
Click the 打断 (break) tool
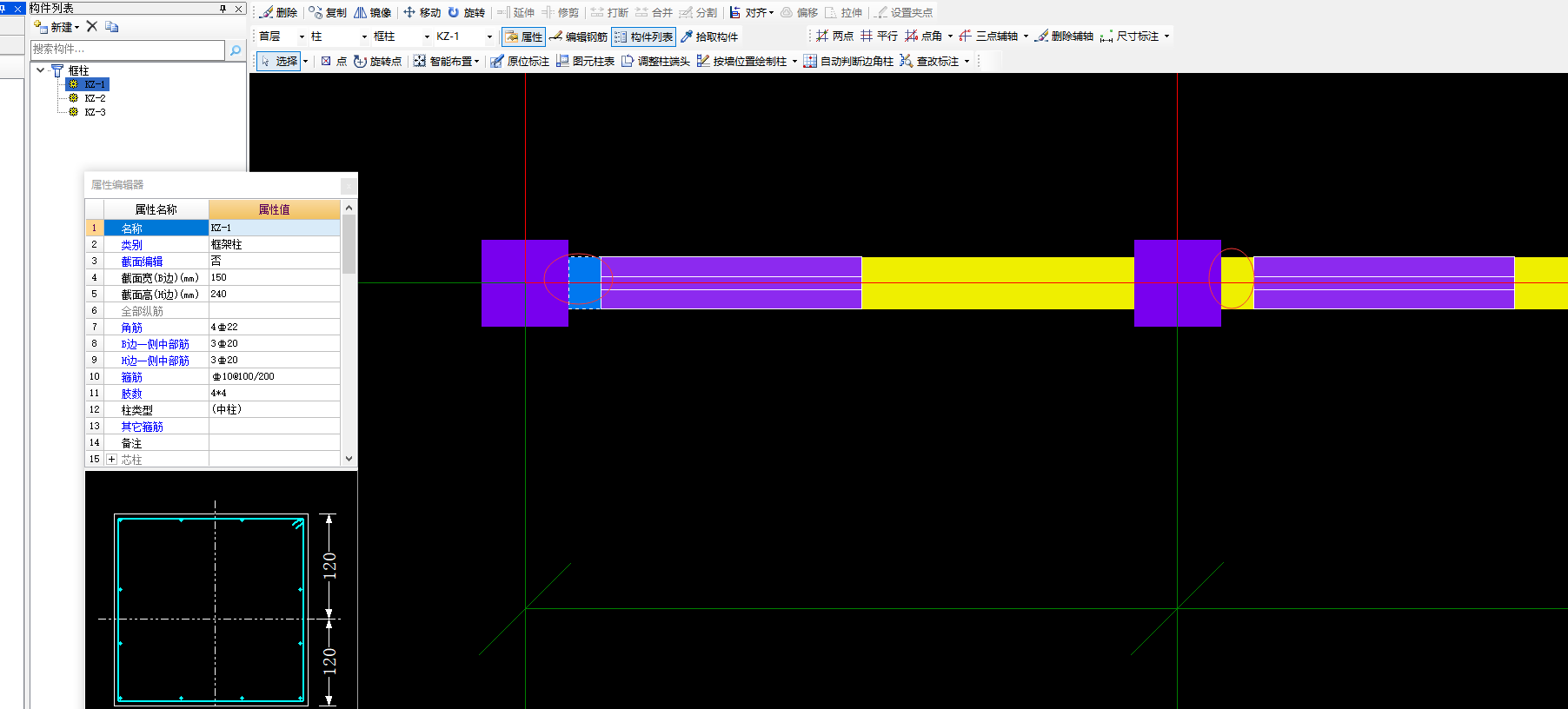[609, 12]
